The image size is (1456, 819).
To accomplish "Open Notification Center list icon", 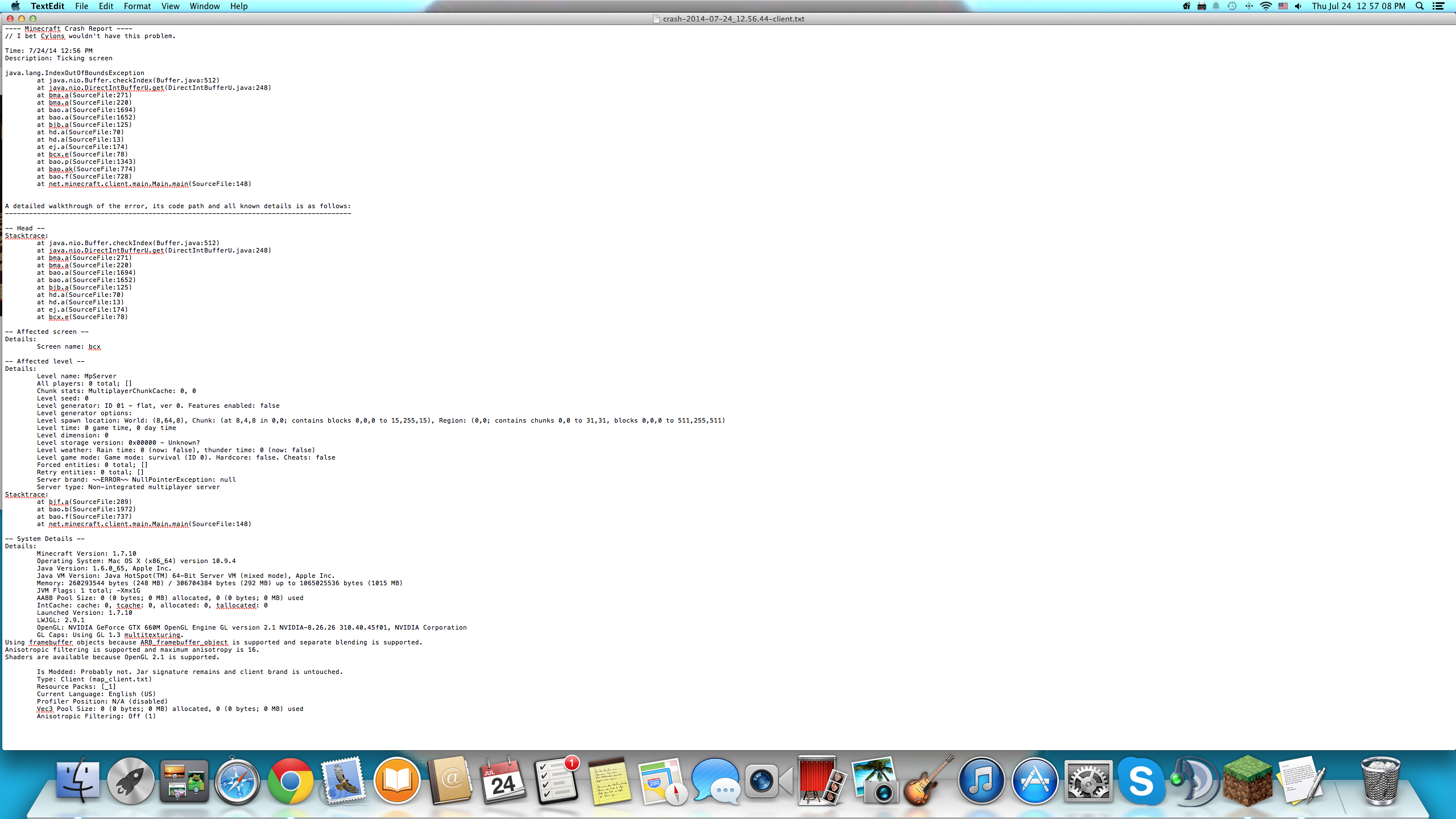I will (1438, 6).
